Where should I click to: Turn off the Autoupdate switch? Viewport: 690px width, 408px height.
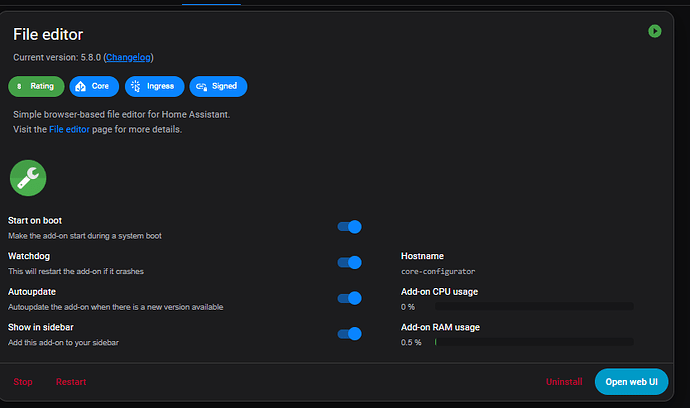point(349,298)
